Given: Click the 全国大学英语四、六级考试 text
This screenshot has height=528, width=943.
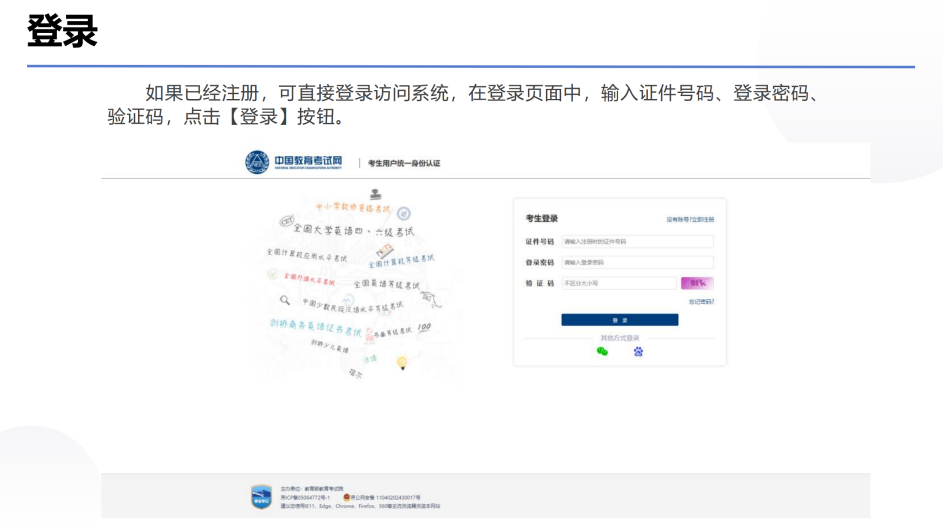Looking at the screenshot, I should (354, 230).
